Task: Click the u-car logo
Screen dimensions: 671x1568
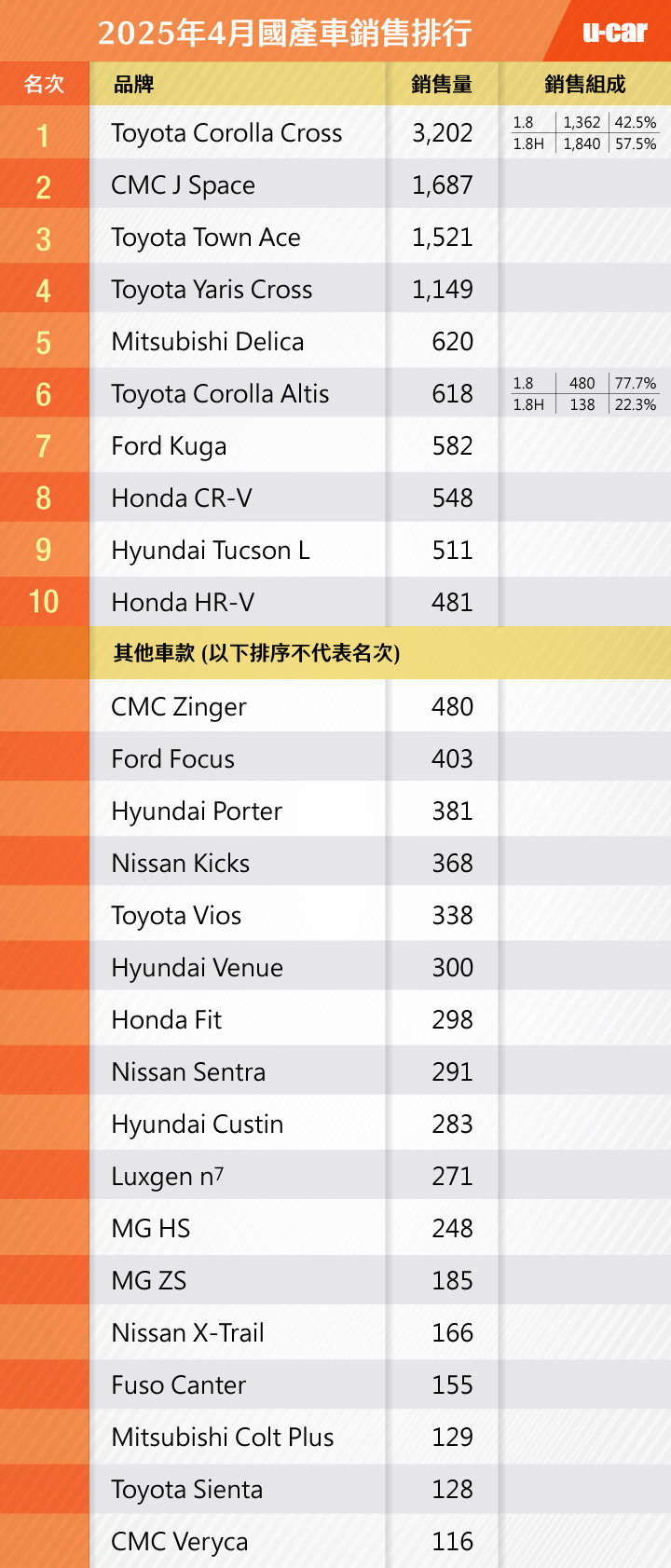Action: [x=615, y=33]
